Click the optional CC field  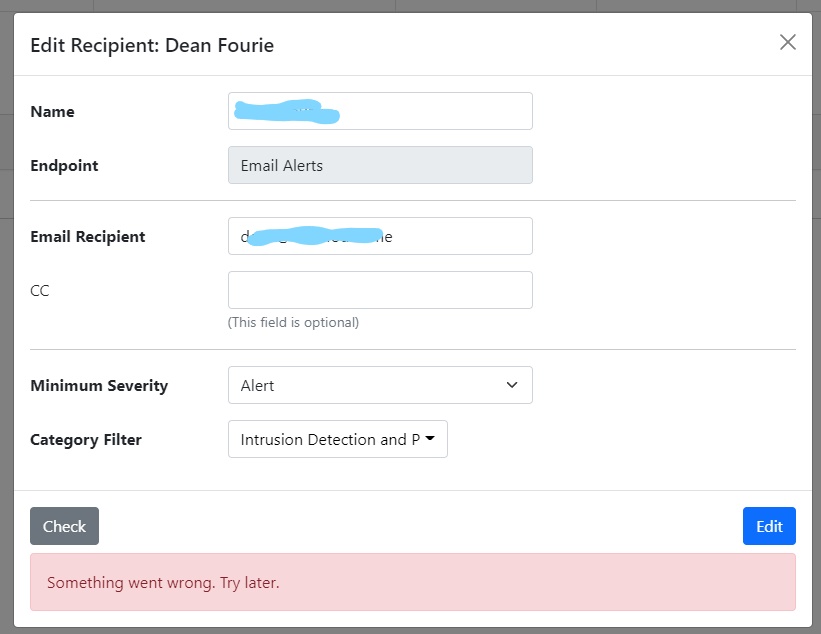(x=380, y=289)
